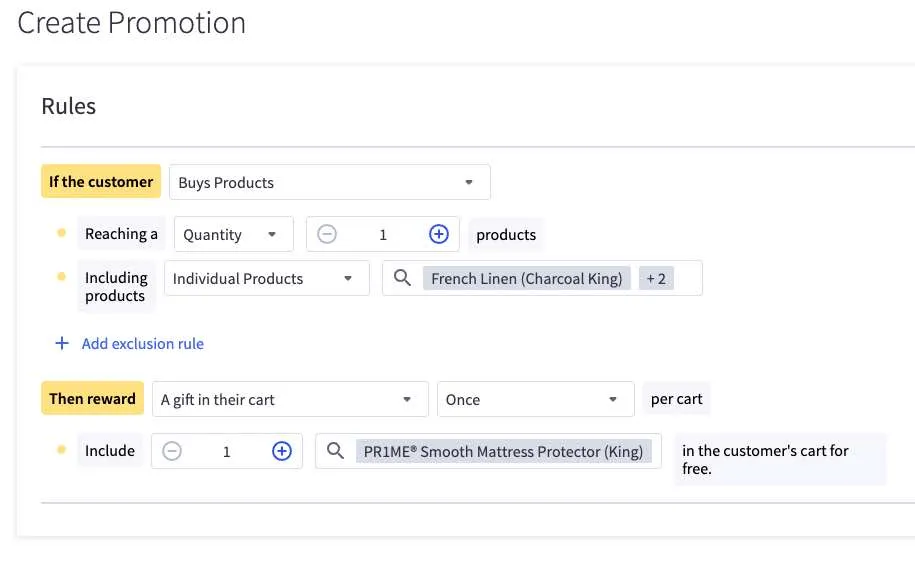Decrease gift quantity with the minus icon
The width and height of the screenshot is (915, 586).
(171, 451)
